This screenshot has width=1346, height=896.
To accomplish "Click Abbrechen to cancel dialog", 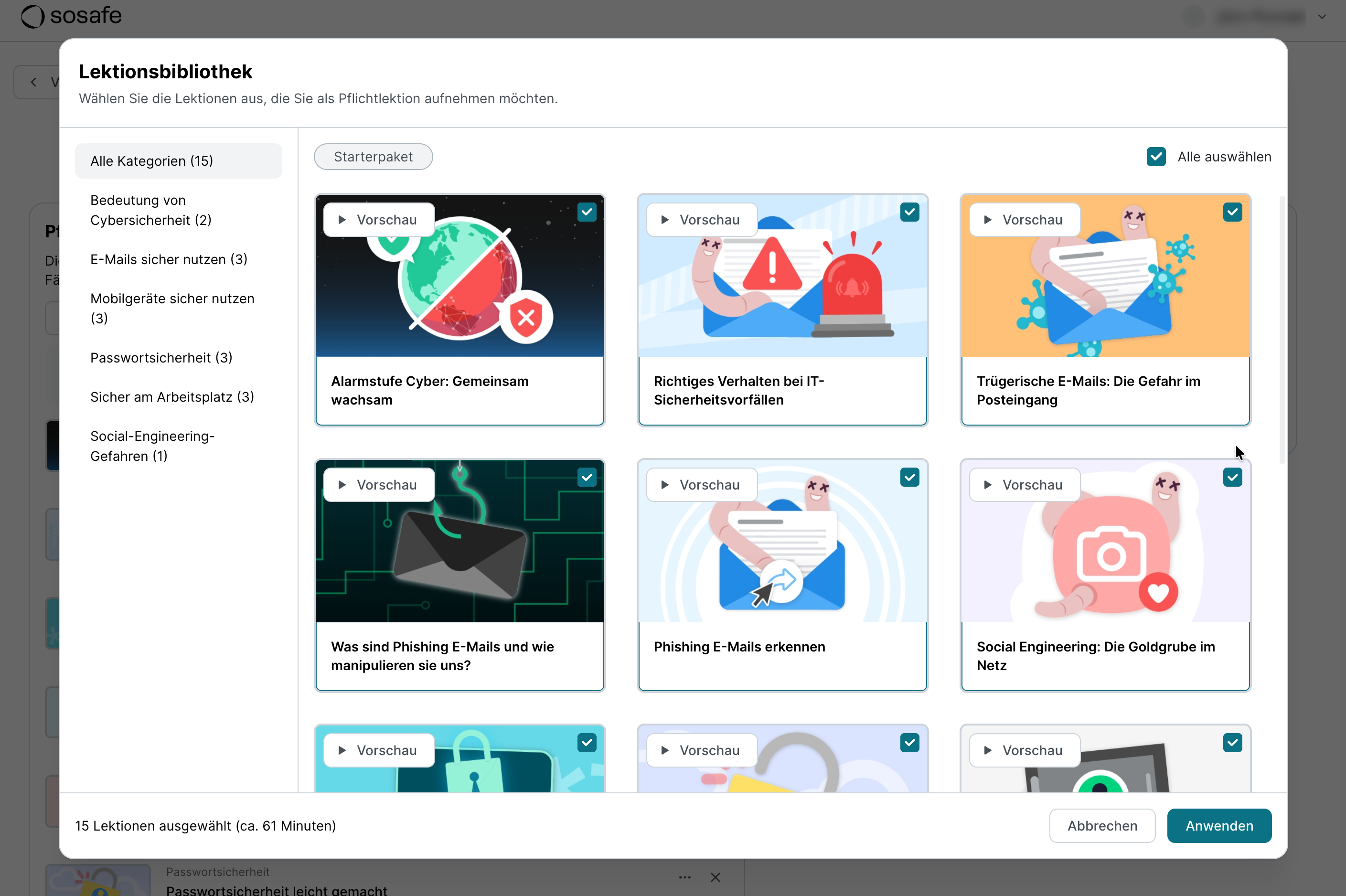I will (x=1102, y=825).
